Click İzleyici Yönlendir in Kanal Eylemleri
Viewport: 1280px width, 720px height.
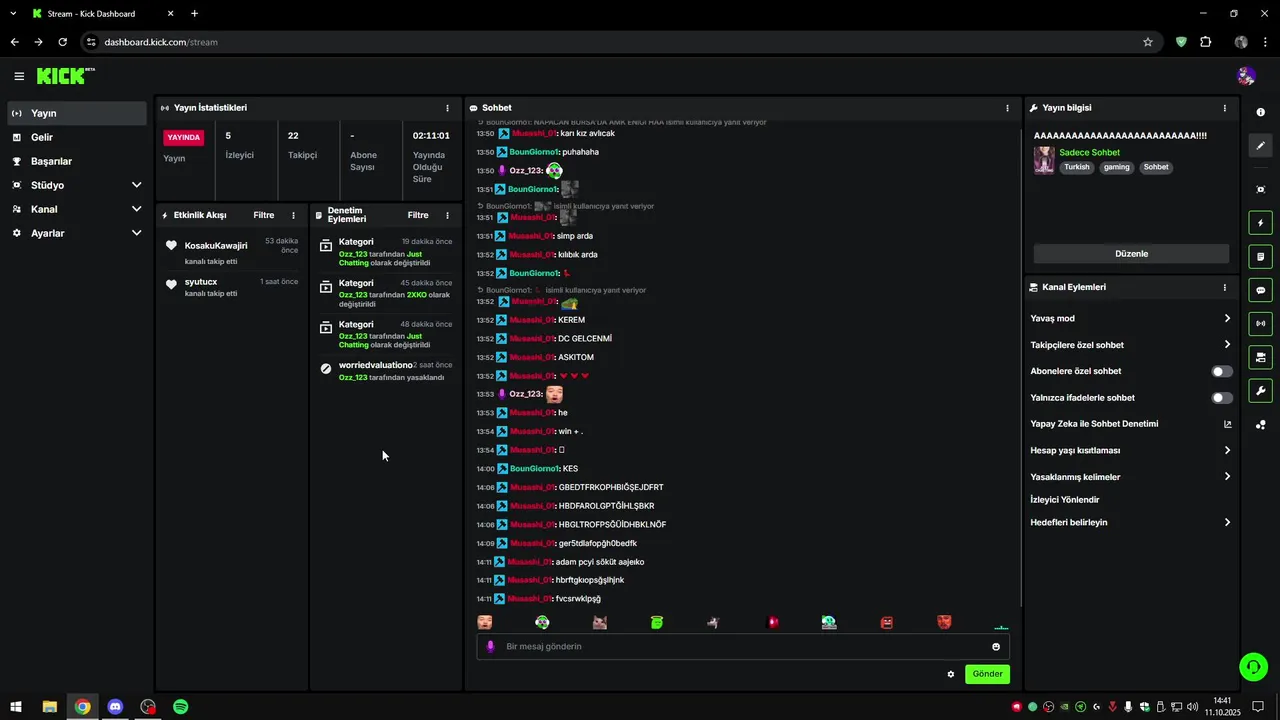[1065, 500]
